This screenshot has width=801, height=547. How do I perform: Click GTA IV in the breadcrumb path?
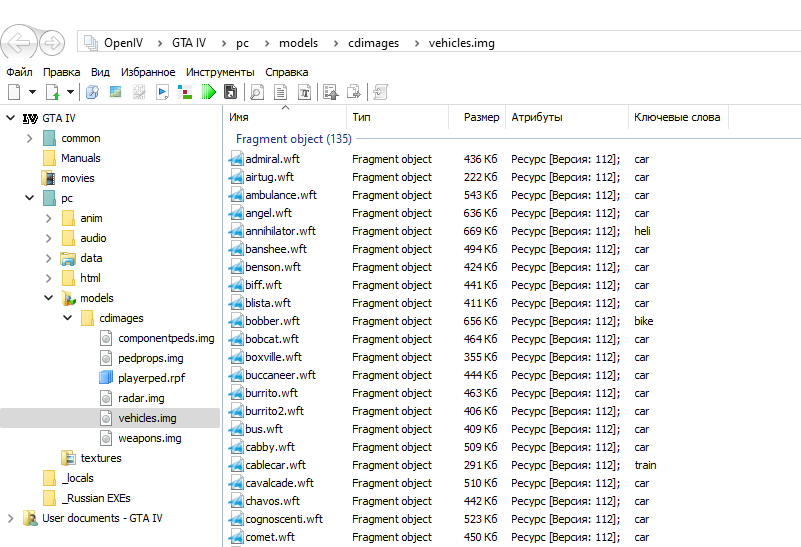(x=189, y=43)
